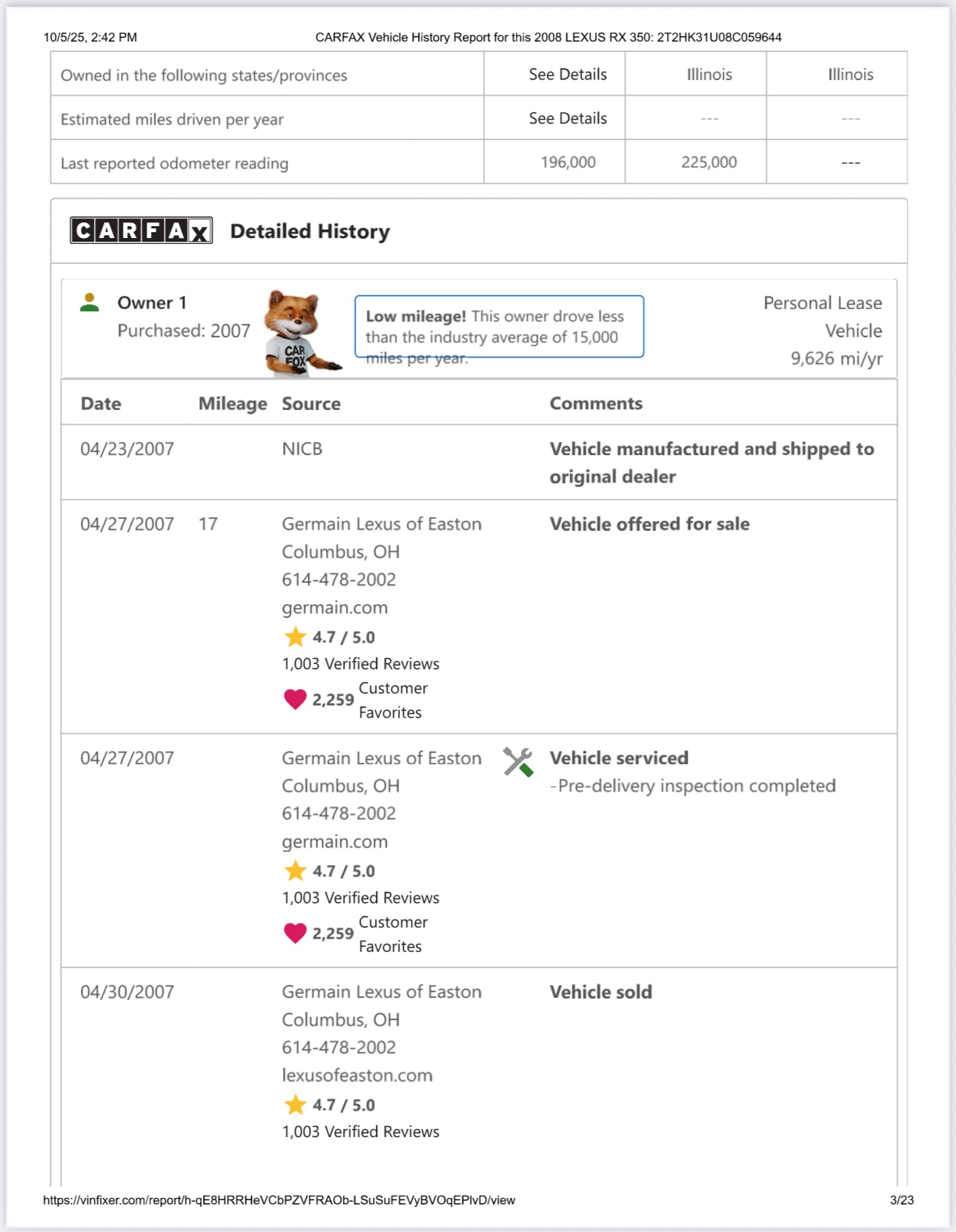Click the Mileage column header
The height and width of the screenshot is (1232, 956).
coord(233,404)
